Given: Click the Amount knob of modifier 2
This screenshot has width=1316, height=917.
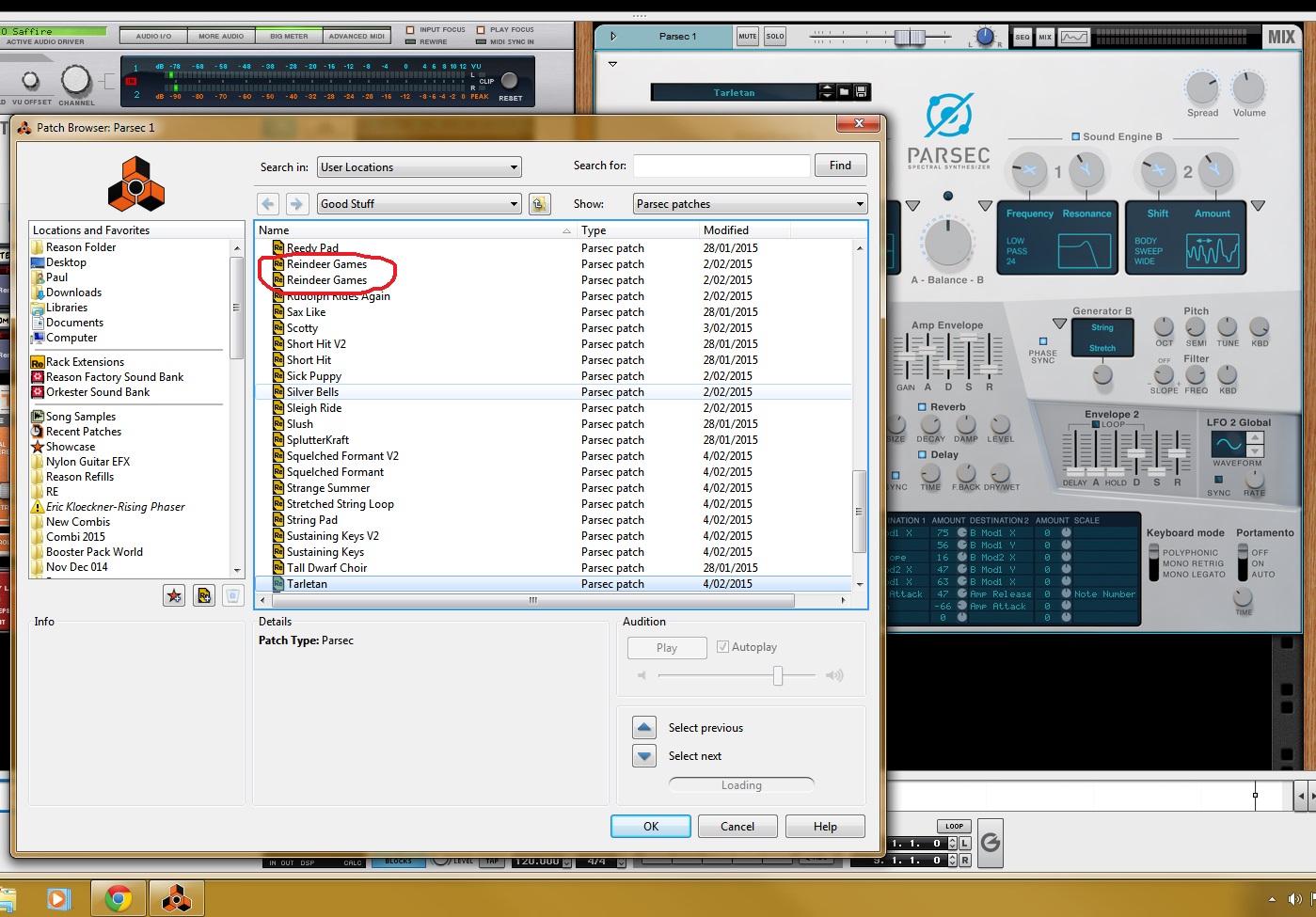Looking at the screenshot, I should point(1214,170).
